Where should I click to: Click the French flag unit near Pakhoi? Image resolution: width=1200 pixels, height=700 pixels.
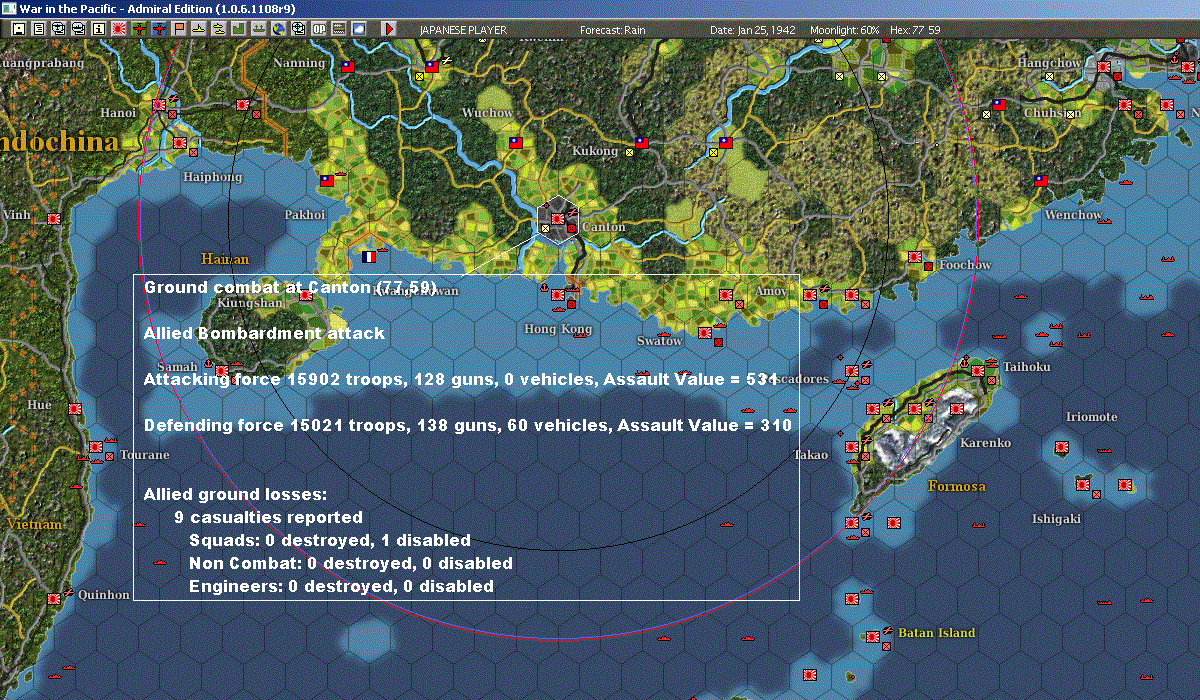(x=369, y=256)
